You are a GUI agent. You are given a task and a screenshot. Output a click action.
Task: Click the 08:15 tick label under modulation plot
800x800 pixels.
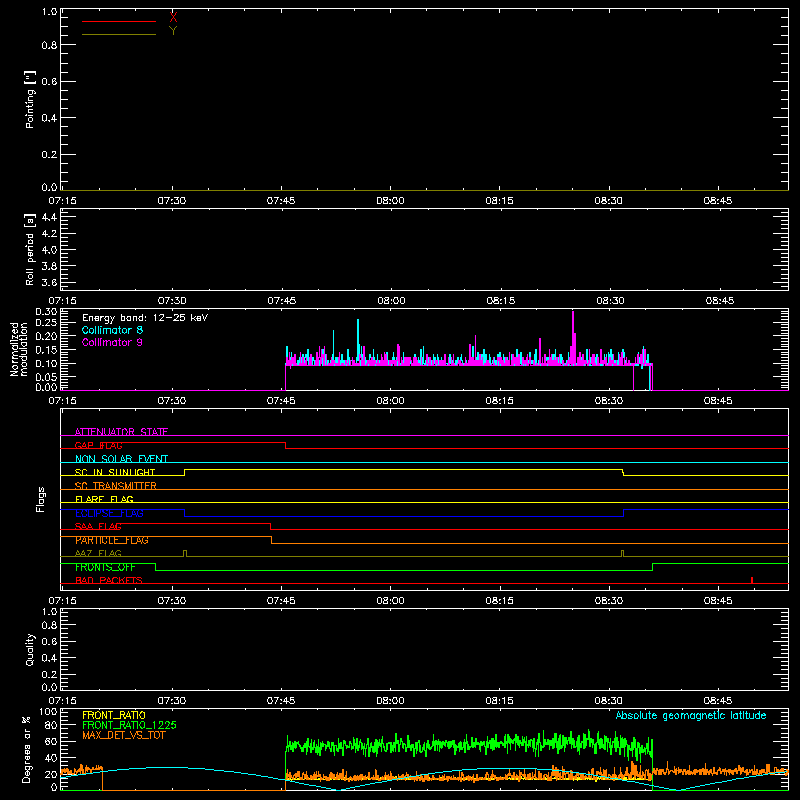(x=499, y=401)
